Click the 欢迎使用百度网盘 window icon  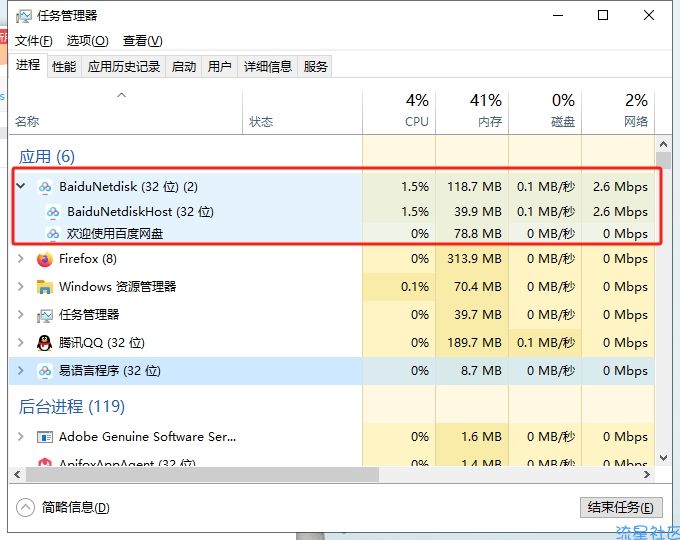pos(53,234)
